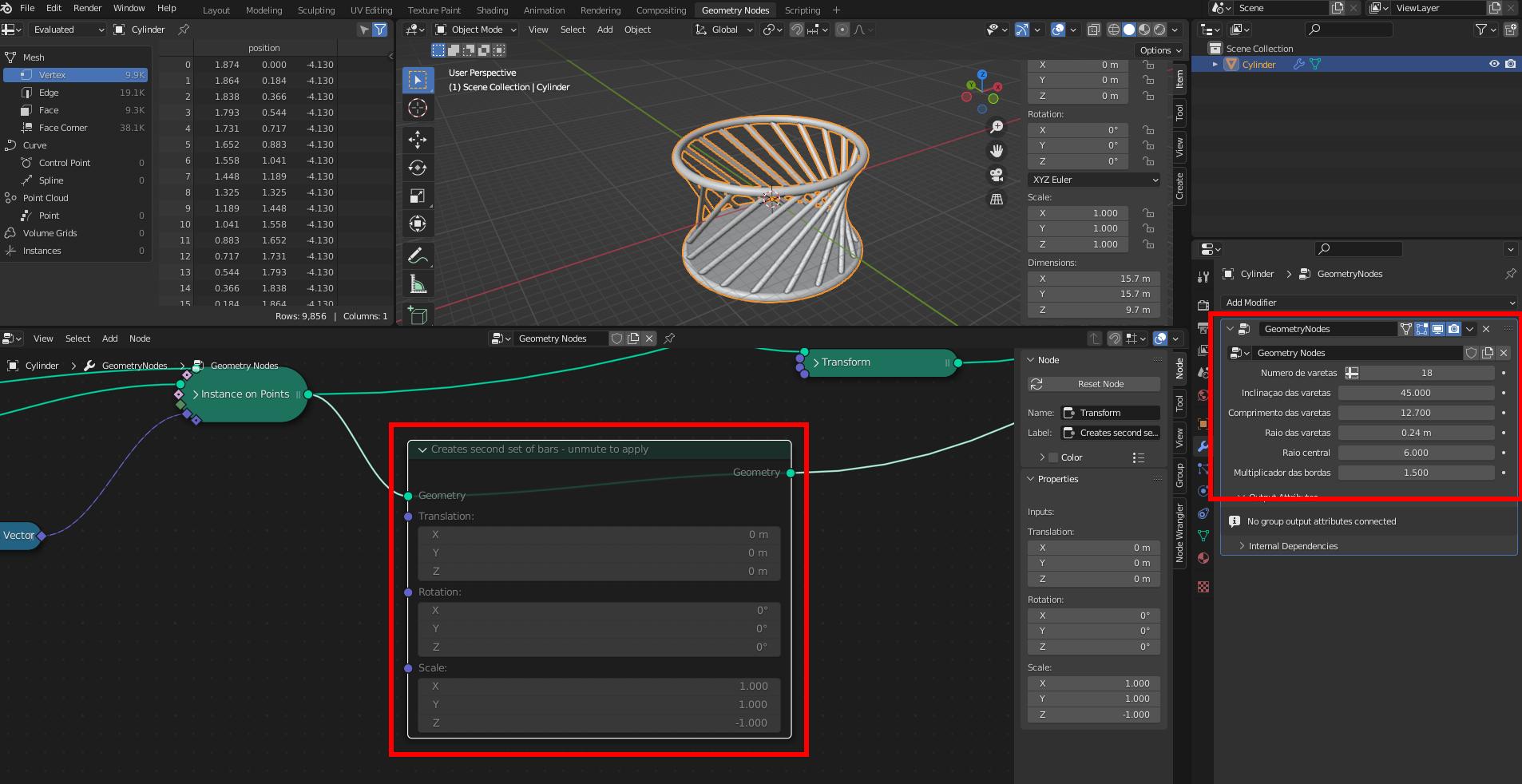Viewport: 1522px width, 784px height.
Task: Click the pan hand icon in viewport
Action: 997,151
